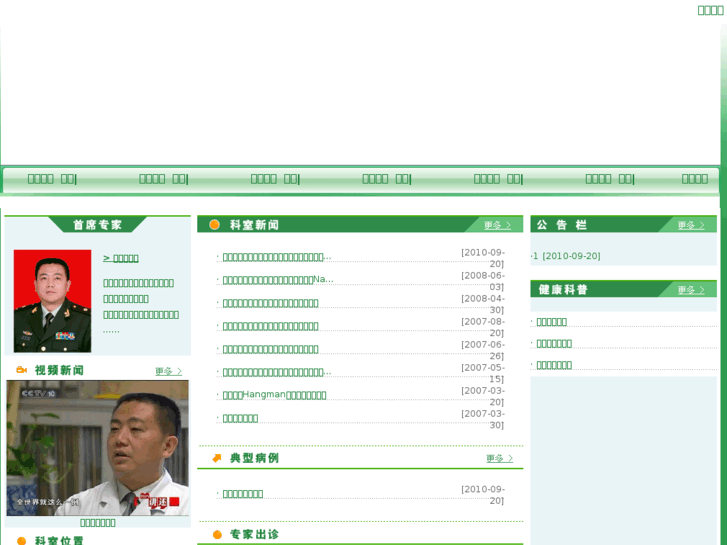Open 更多 link in 健康科普 header

coord(691,290)
